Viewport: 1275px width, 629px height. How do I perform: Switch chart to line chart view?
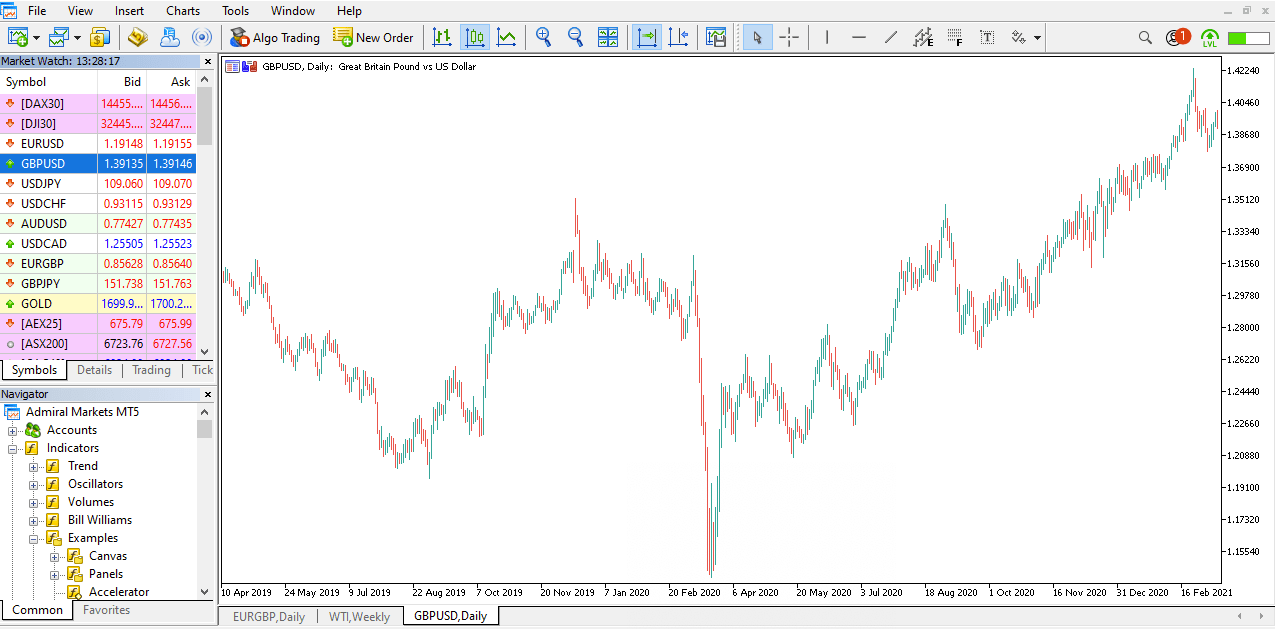tap(507, 38)
